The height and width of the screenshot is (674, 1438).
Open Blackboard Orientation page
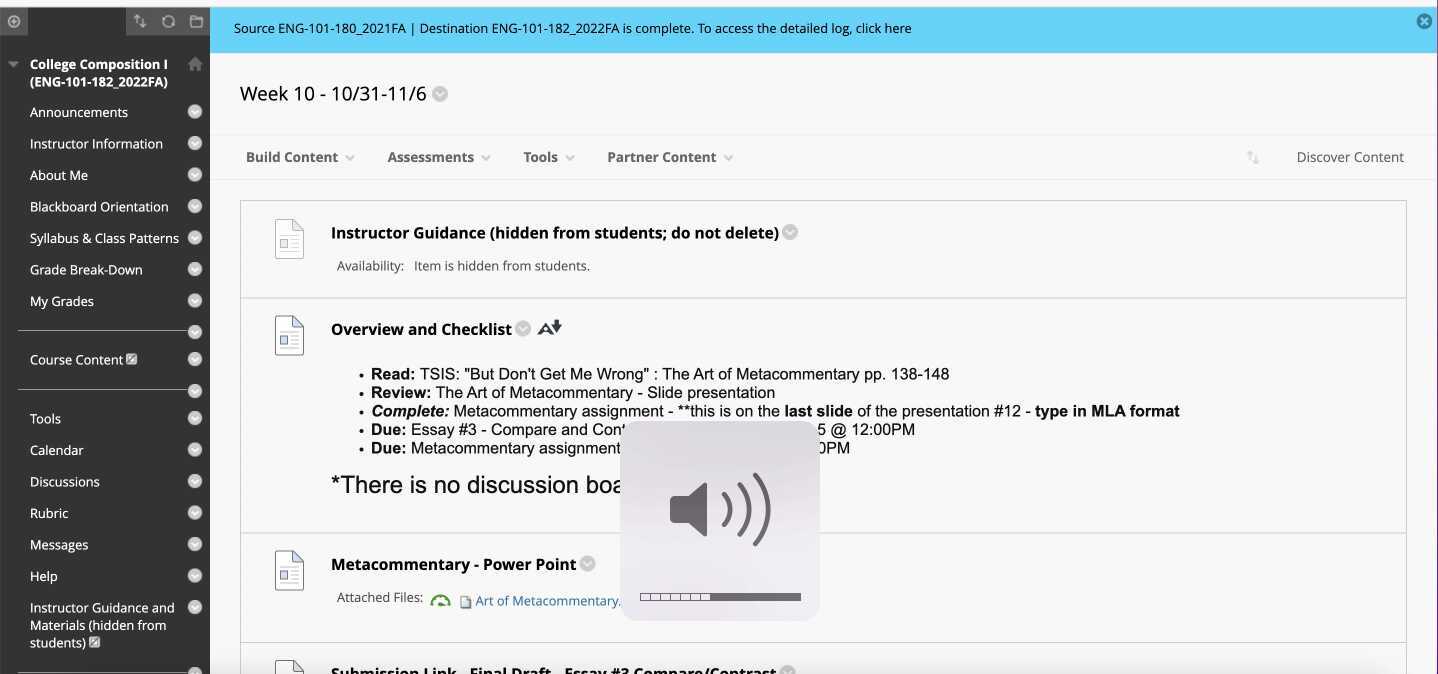(99, 207)
